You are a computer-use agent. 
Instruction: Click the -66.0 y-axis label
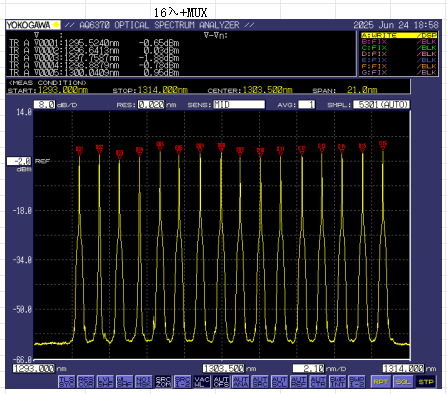click(22, 359)
